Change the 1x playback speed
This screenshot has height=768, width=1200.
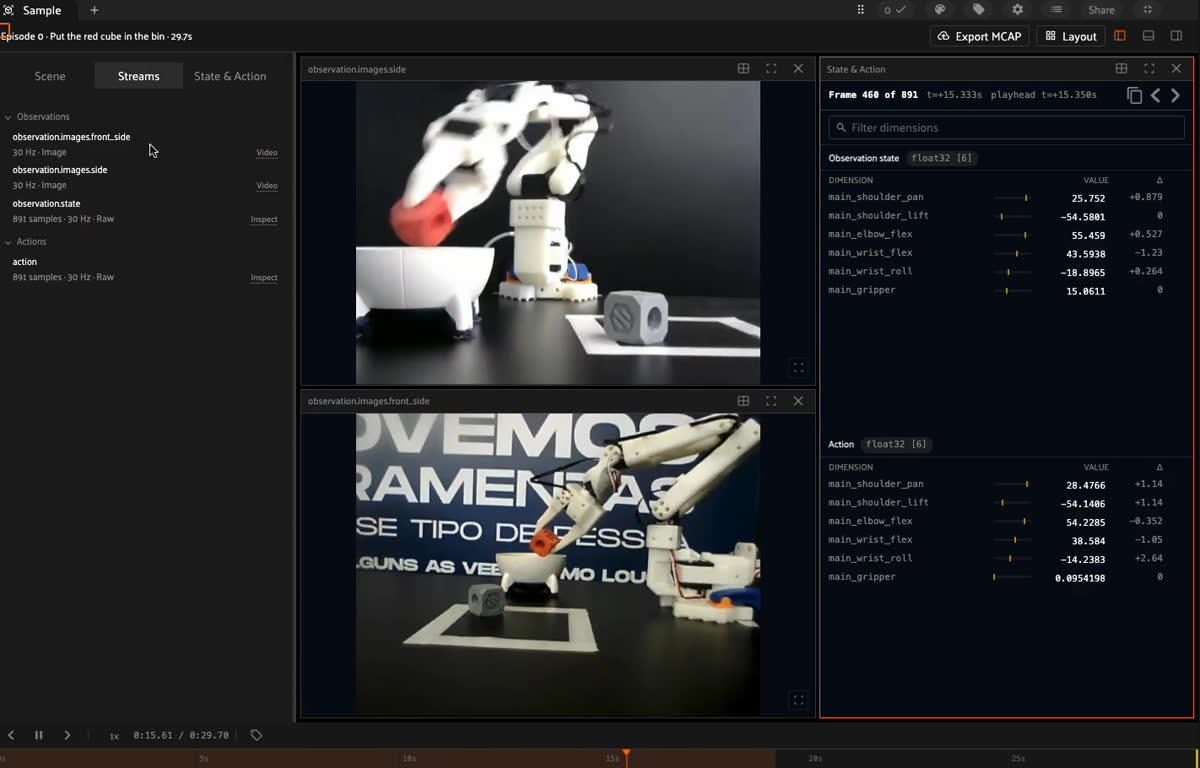pos(114,736)
